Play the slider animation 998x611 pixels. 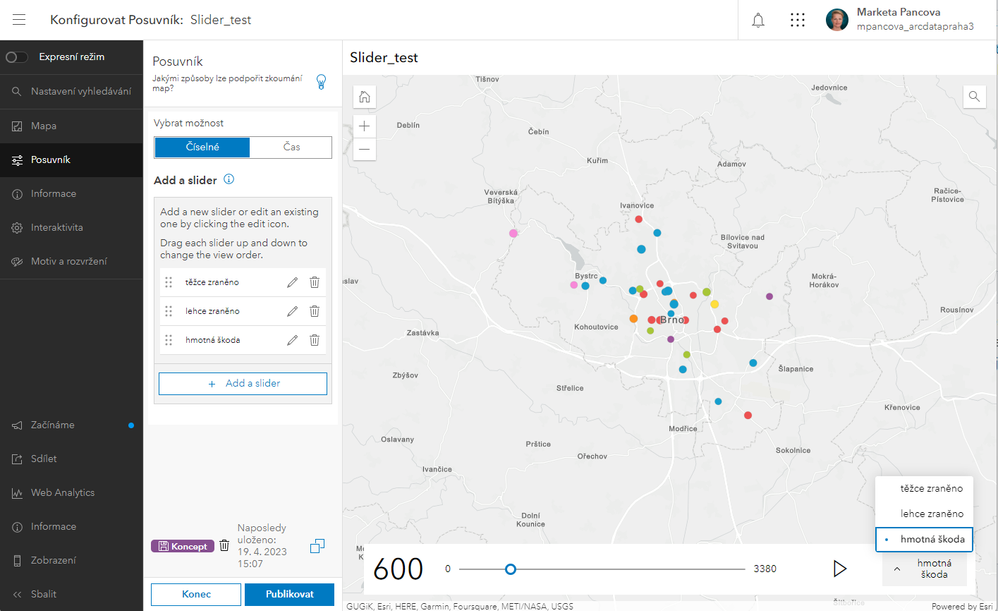click(840, 569)
